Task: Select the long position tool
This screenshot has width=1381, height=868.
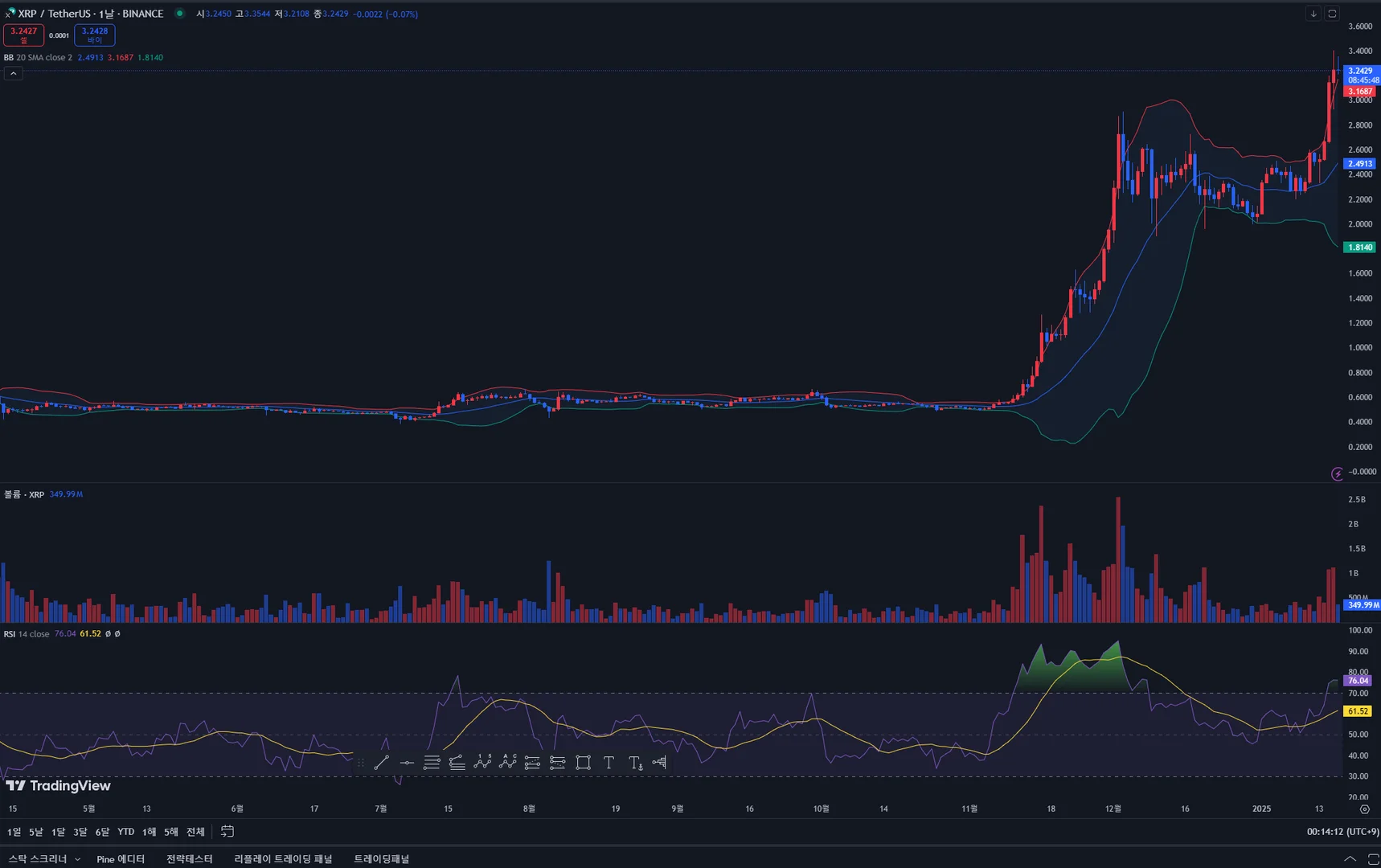Action: pyautogui.click(x=532, y=763)
